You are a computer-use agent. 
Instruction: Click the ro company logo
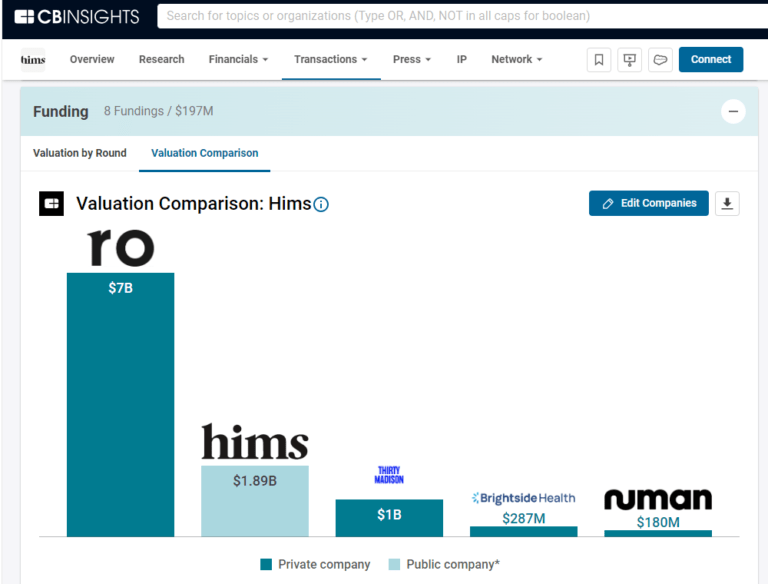(x=120, y=247)
